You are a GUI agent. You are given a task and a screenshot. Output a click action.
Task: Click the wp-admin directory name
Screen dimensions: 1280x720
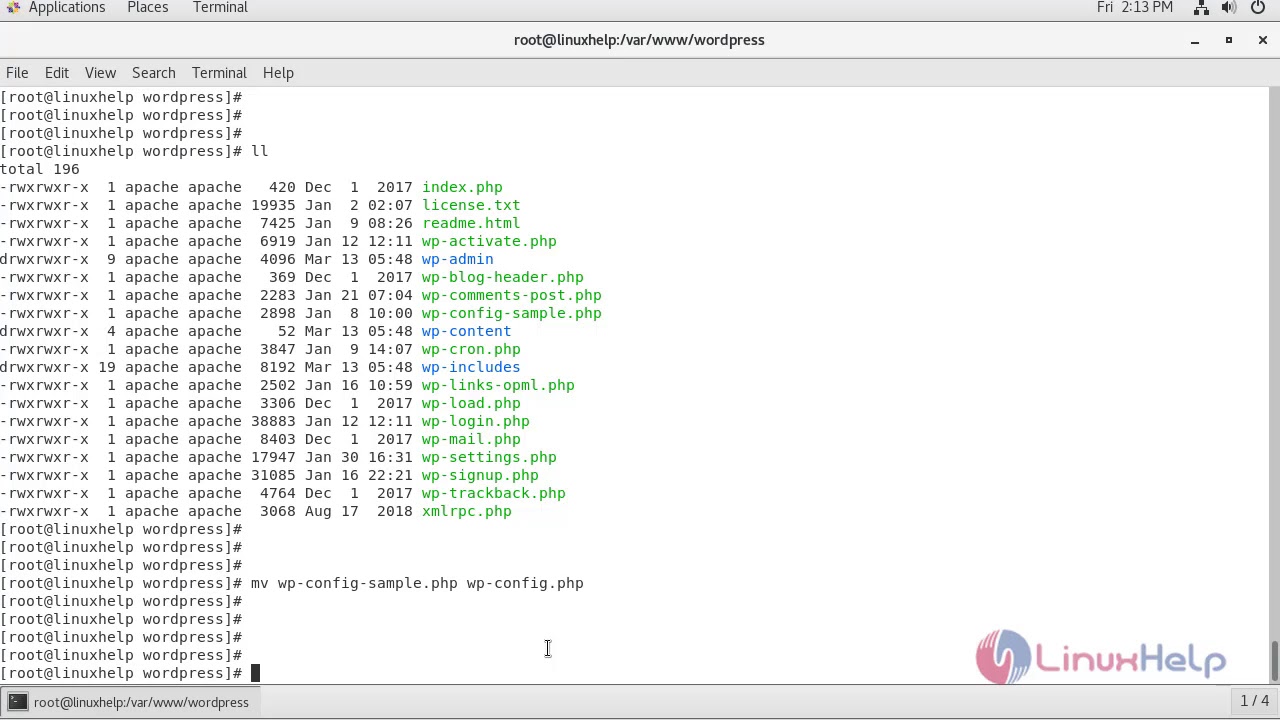pos(457,259)
